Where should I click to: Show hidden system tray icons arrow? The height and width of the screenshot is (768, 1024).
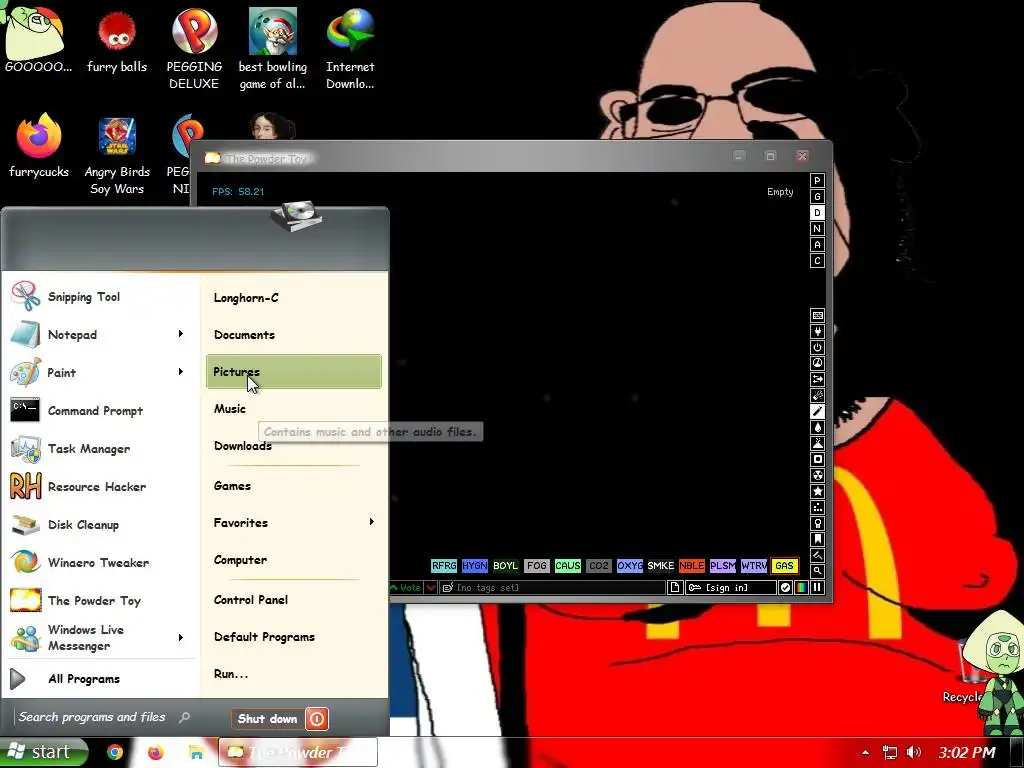click(865, 752)
